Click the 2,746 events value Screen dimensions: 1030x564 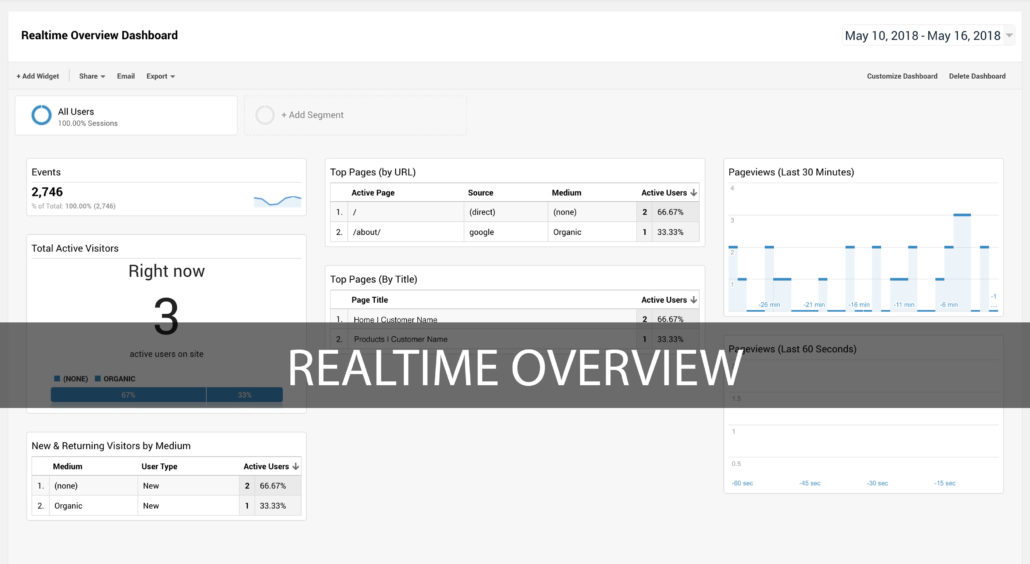click(47, 192)
